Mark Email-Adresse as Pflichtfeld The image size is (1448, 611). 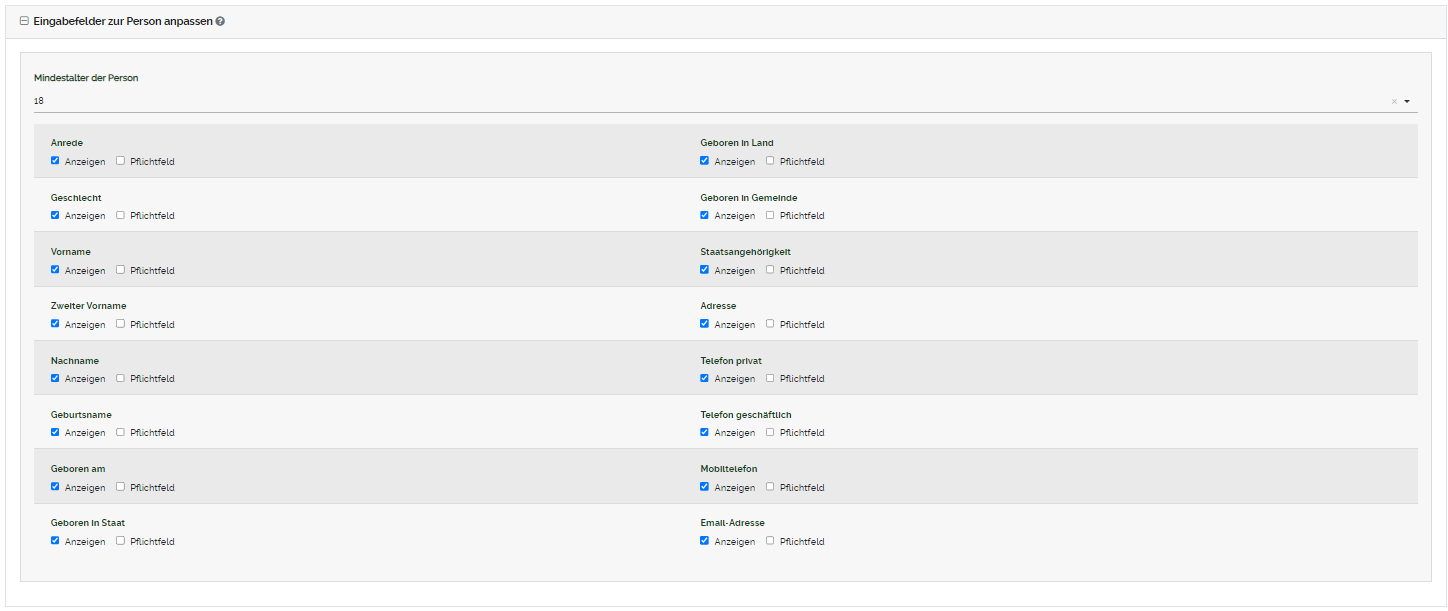point(770,541)
